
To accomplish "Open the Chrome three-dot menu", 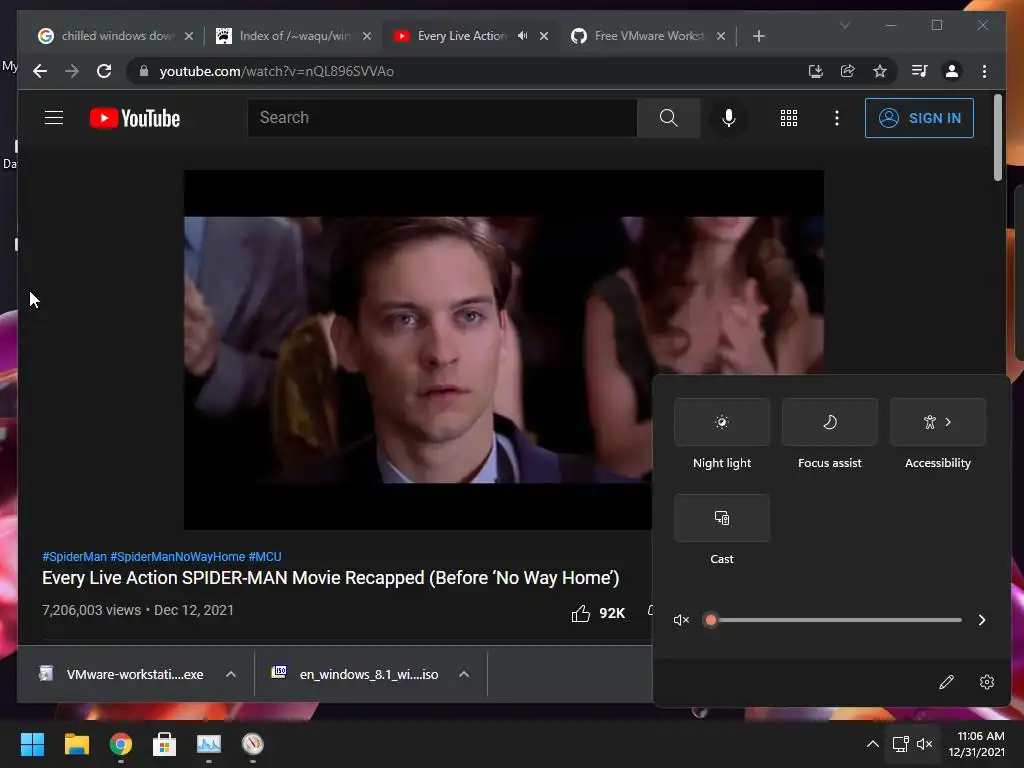I will tap(985, 71).
